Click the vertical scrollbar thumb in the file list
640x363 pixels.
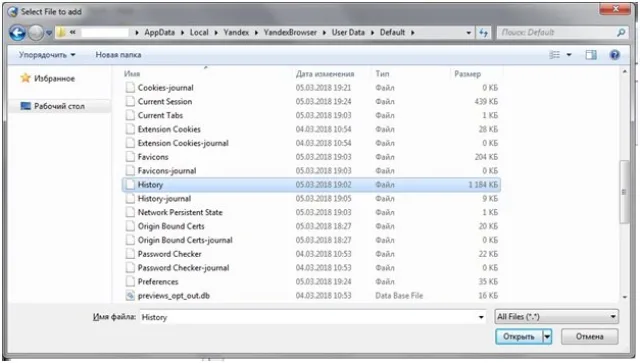pyautogui.click(x=624, y=192)
